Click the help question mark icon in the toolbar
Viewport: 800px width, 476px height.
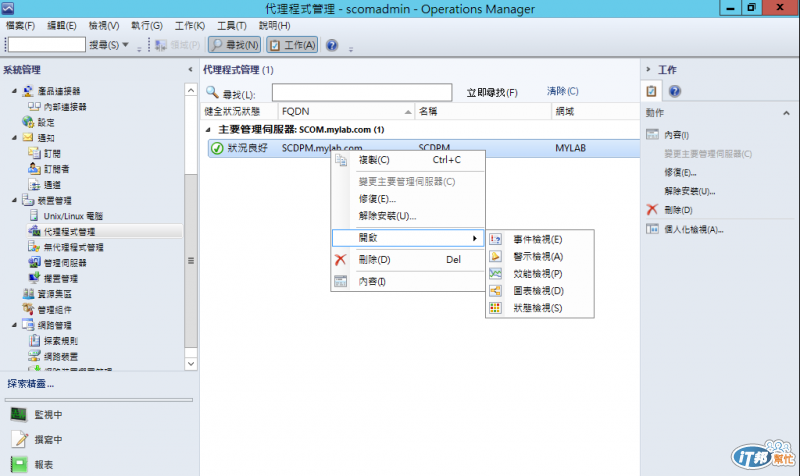[x=332, y=45]
